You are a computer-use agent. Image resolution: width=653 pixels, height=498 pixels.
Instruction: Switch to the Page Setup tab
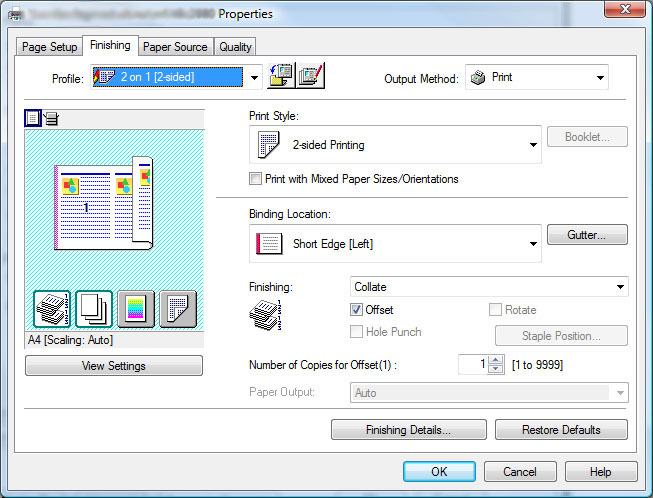point(50,47)
